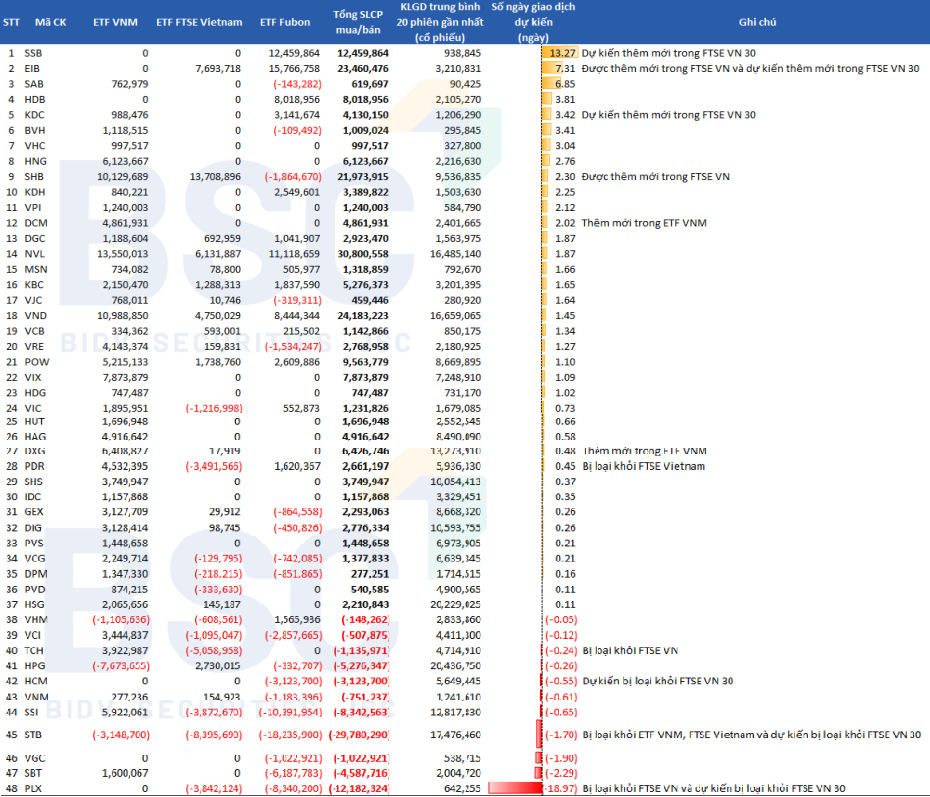Viewport: 930px width, 797px height.
Task: Select the 'Tổng SLCP mua/bán' header
Action: 358,23
